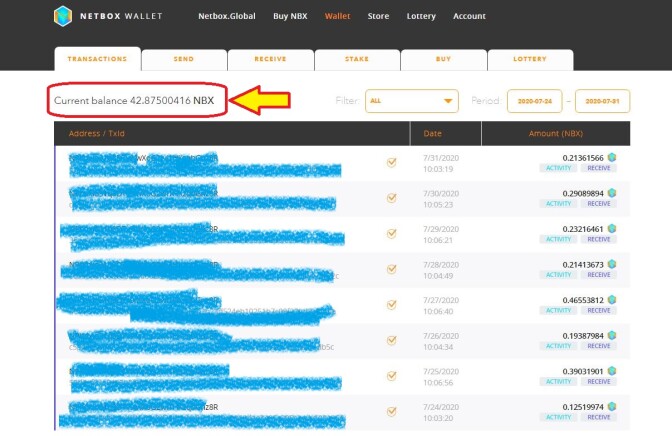Click confirmed checkmark icon for 7/30/2020 transaction
The width and height of the screenshot is (672, 436).
391,198
